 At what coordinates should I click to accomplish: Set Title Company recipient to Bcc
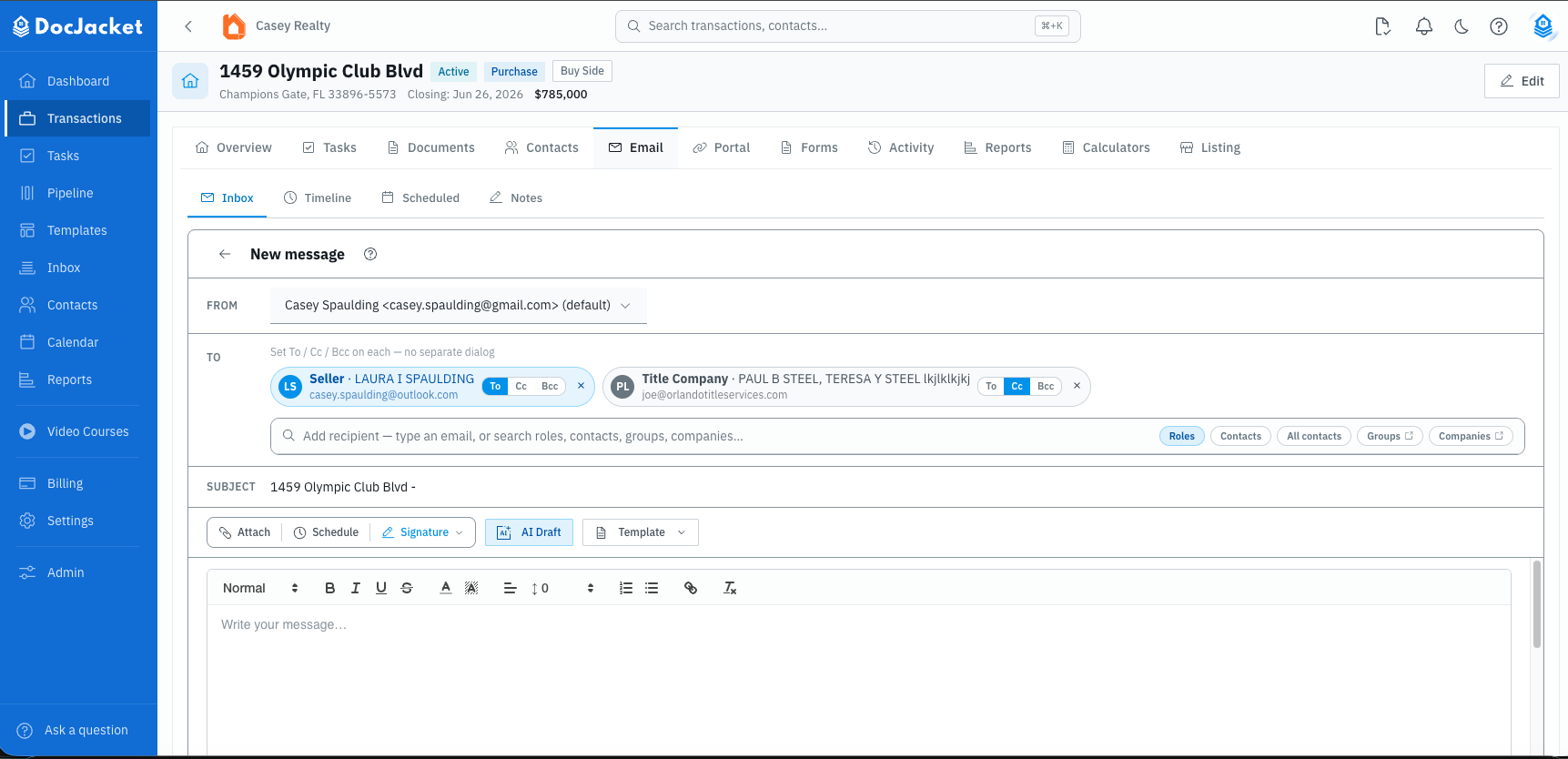pos(1046,386)
